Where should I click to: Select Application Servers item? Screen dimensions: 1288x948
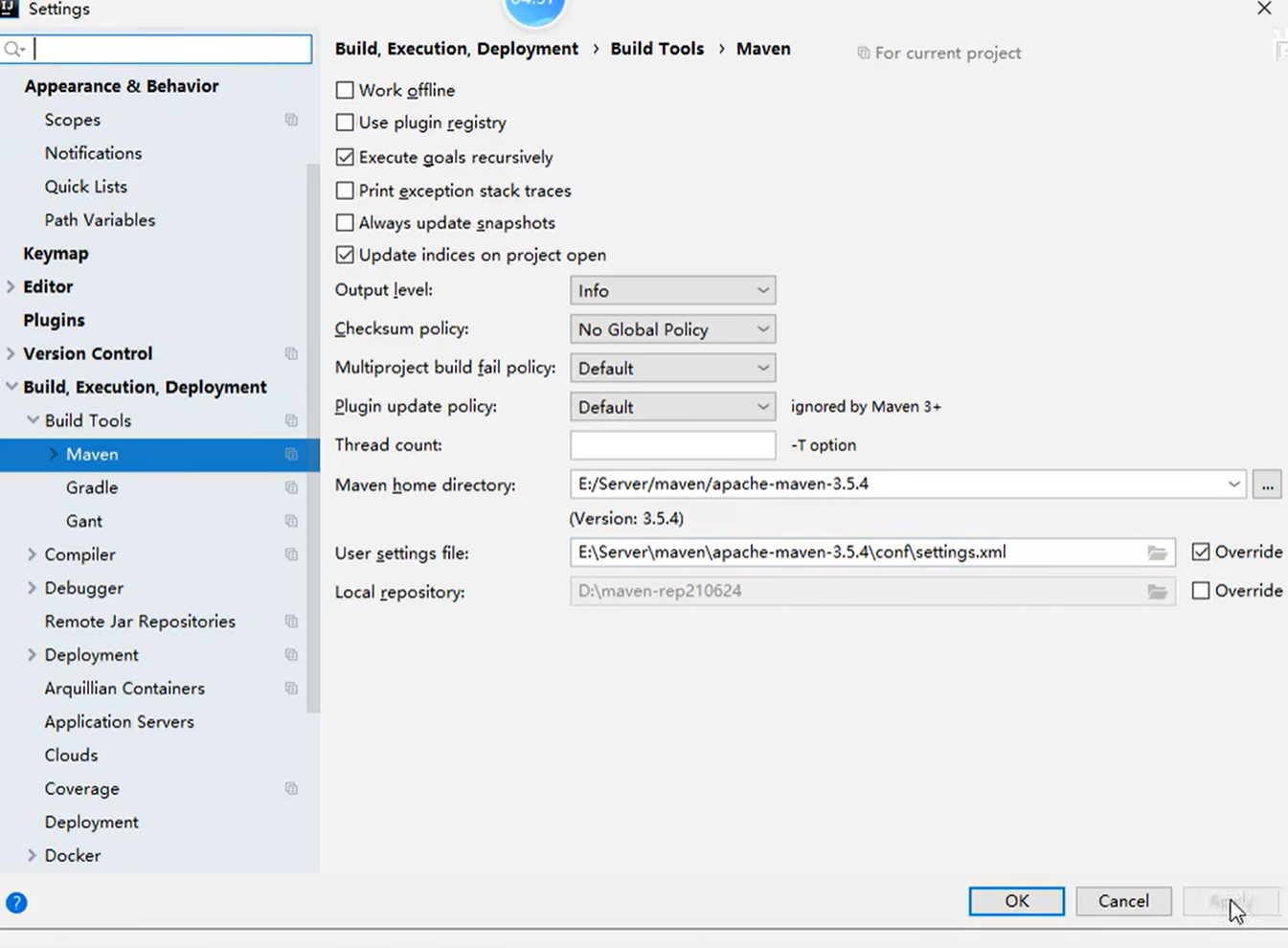point(119,722)
